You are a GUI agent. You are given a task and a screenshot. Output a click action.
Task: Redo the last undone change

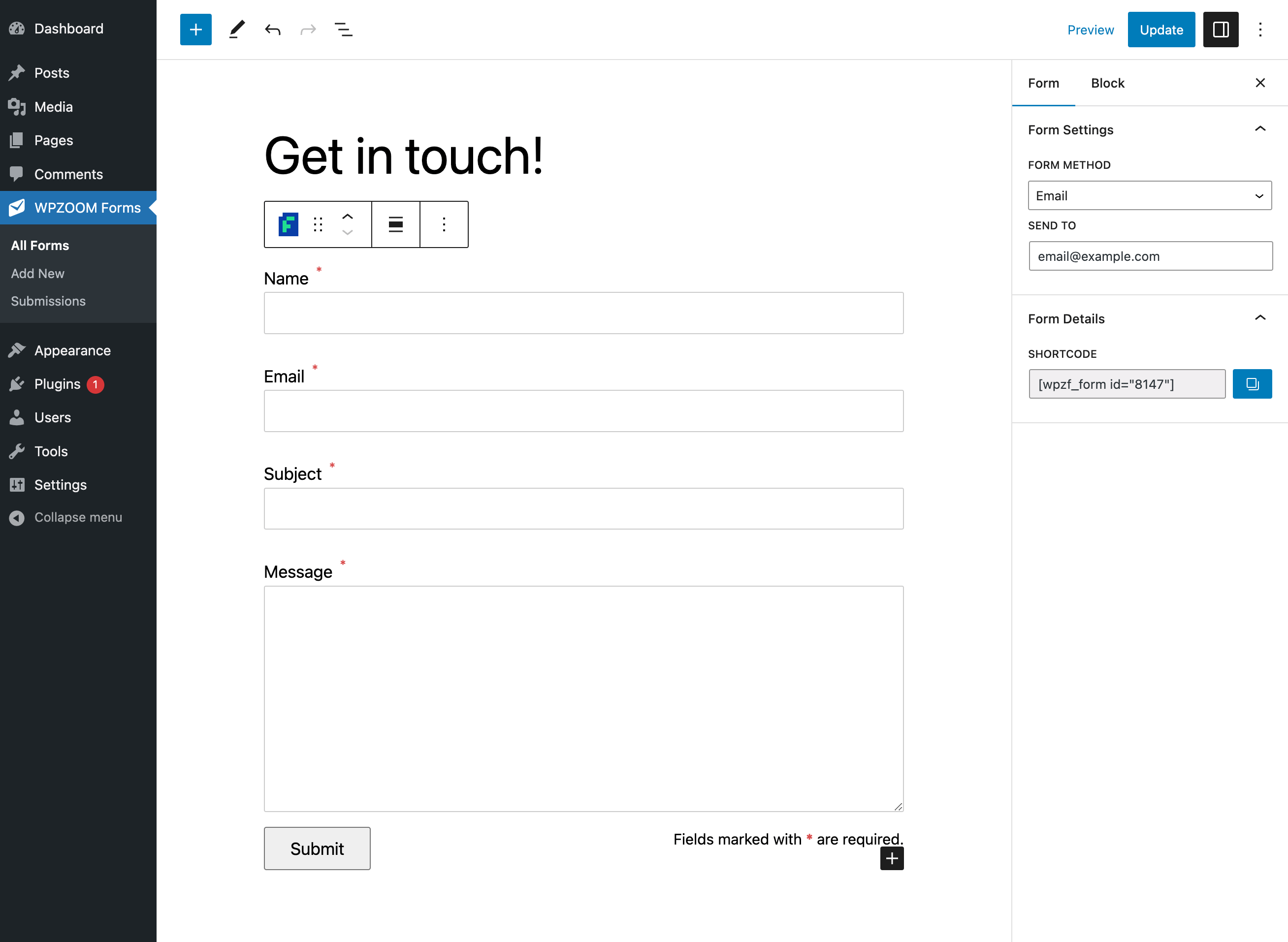point(308,30)
